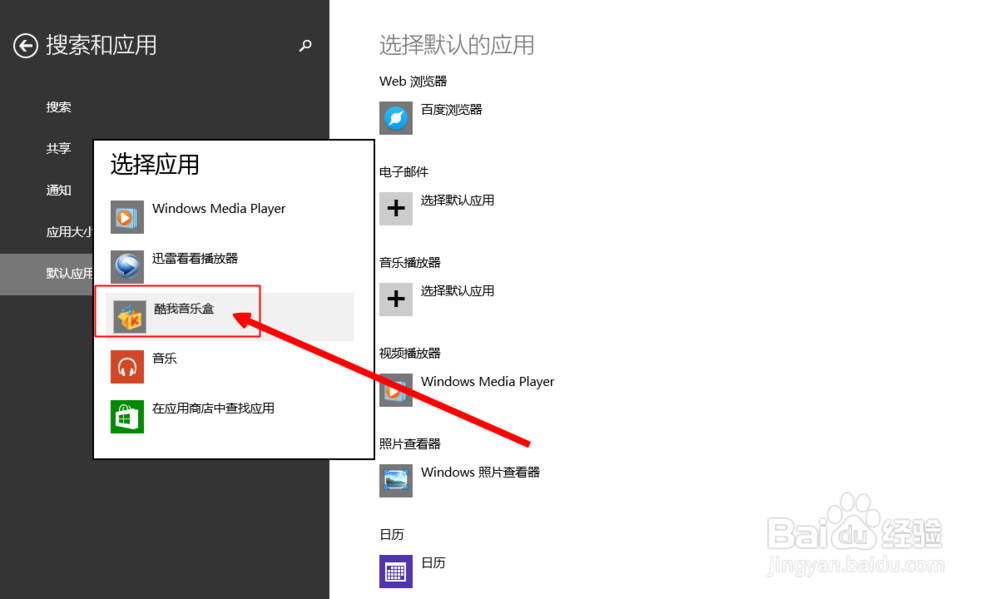The image size is (1000, 599).
Task: Choose default app for 音乐播放器
Action: 457,291
